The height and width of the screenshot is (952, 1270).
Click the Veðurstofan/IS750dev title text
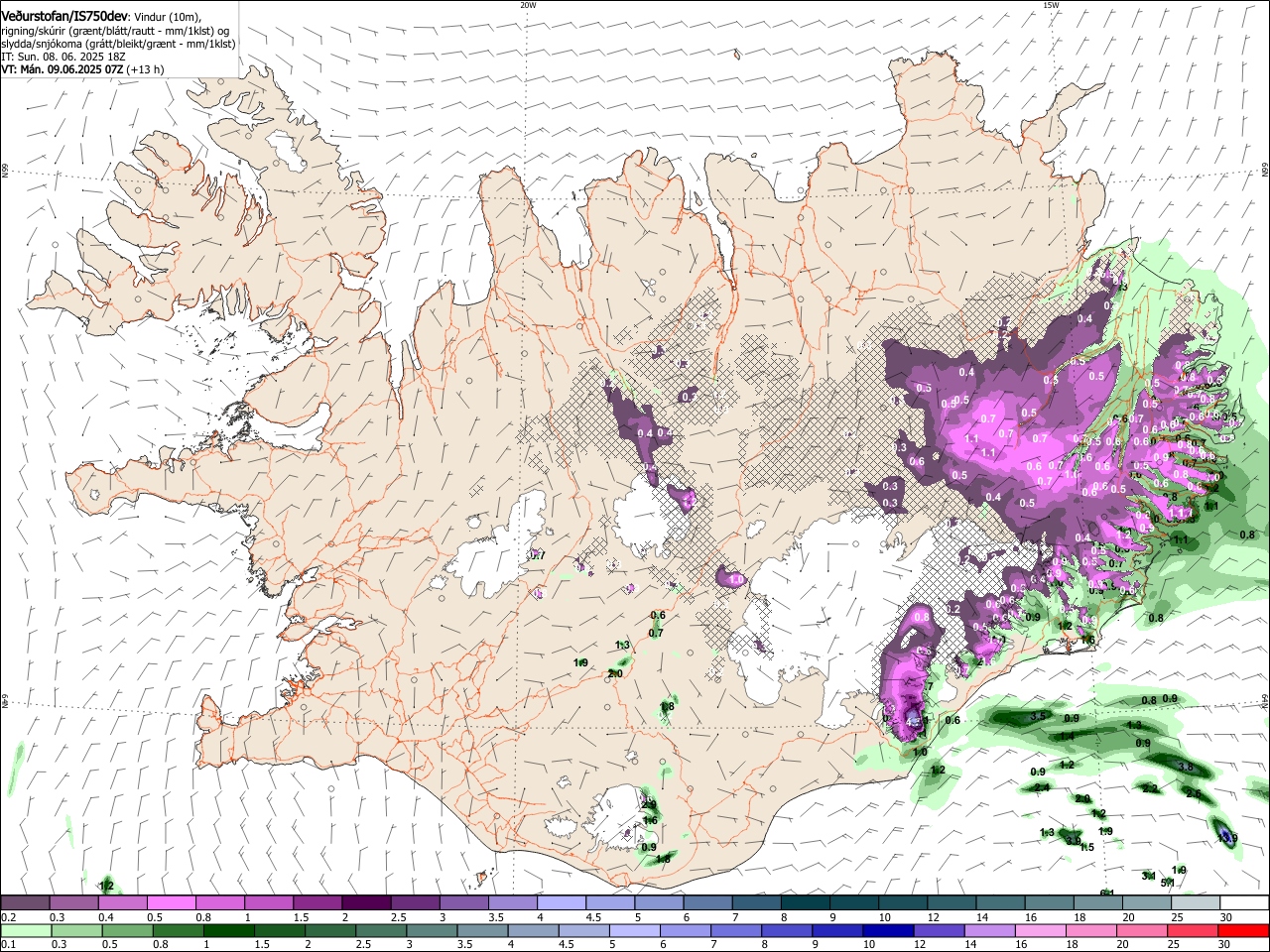click(63, 16)
